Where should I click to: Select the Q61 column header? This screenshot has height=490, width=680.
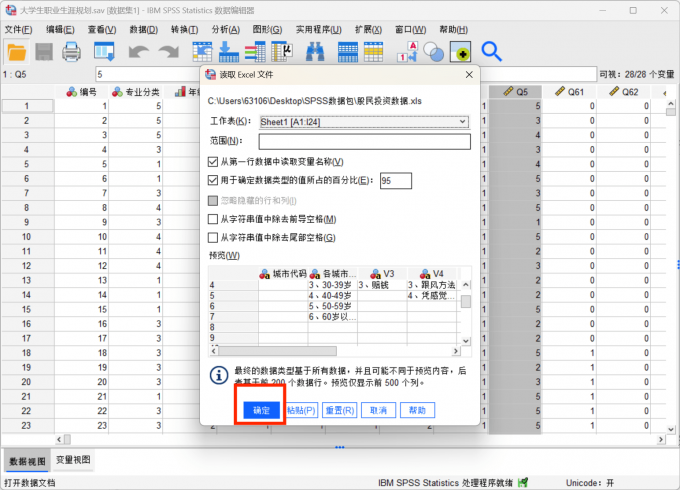(x=569, y=92)
